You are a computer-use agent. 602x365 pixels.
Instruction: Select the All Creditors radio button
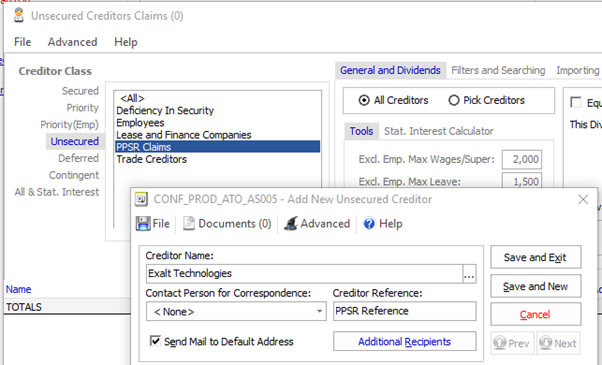tap(364, 101)
